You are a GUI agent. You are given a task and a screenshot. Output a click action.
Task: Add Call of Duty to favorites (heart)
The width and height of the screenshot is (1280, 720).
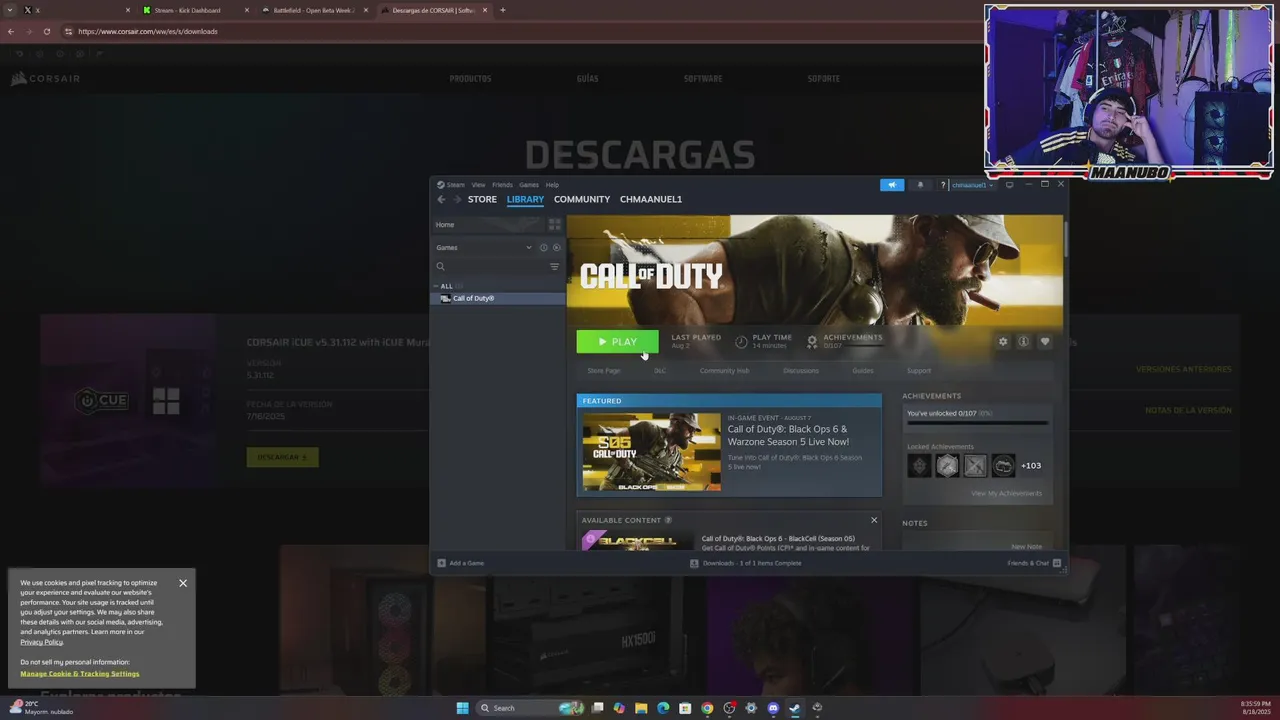(x=1045, y=342)
